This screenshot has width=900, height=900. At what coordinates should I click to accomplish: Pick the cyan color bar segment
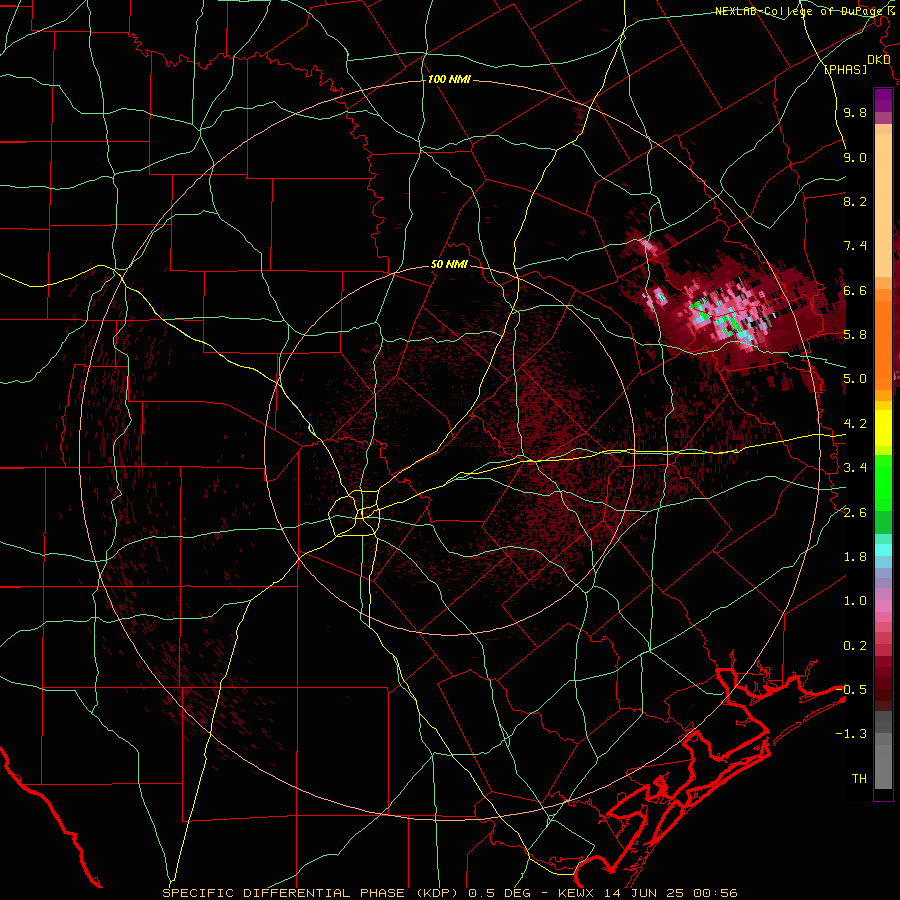(883, 550)
